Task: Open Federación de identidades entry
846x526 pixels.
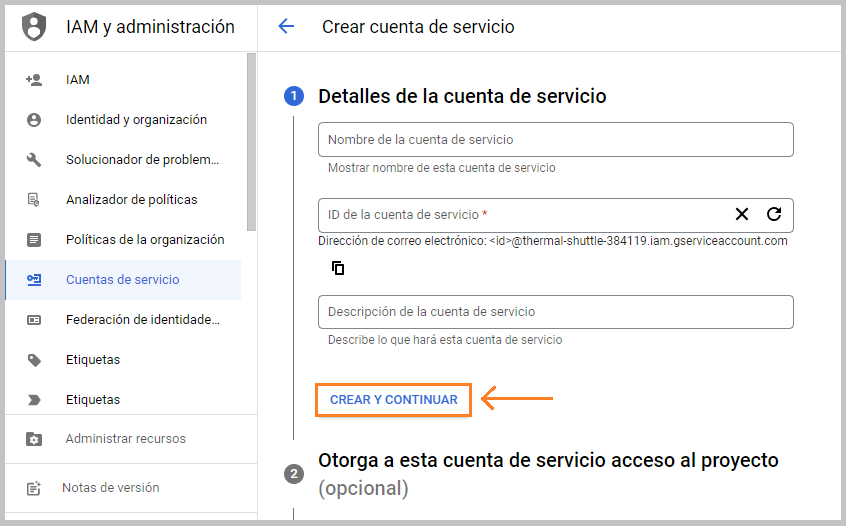Action: (x=123, y=319)
